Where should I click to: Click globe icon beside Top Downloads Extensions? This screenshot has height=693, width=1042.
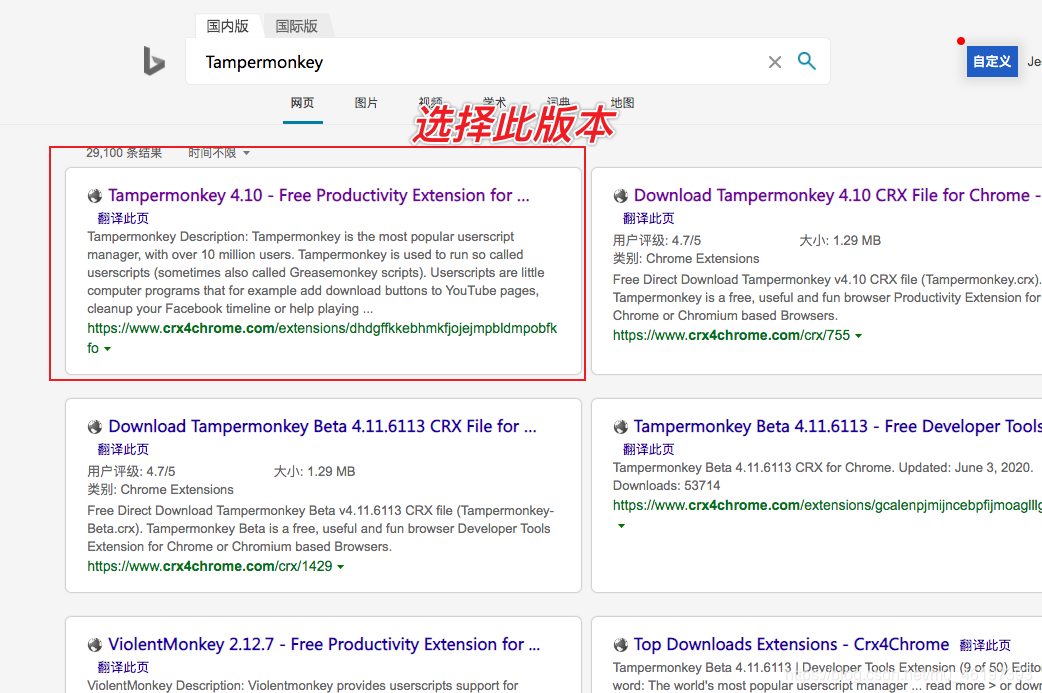[620, 644]
